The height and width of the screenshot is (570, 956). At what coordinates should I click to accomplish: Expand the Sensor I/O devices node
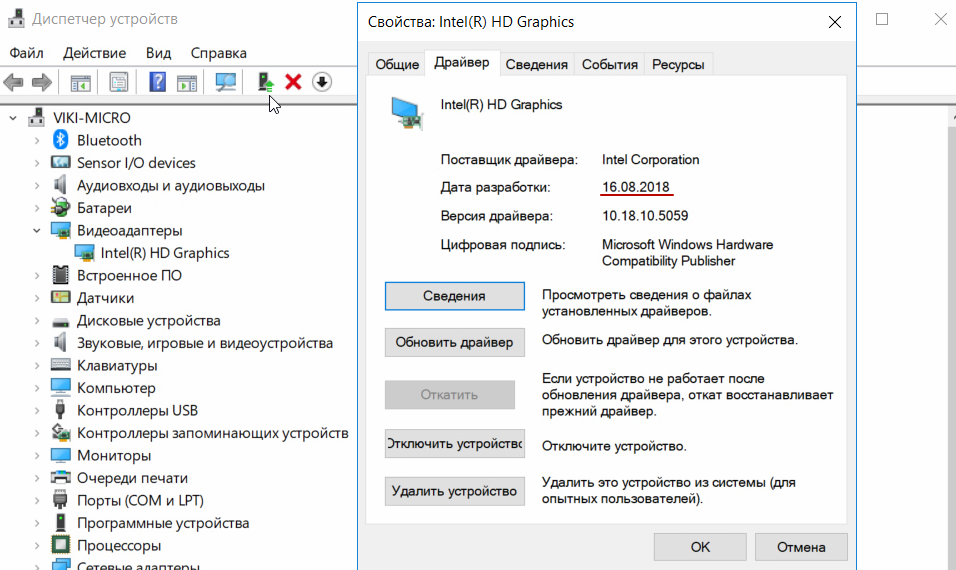point(37,163)
